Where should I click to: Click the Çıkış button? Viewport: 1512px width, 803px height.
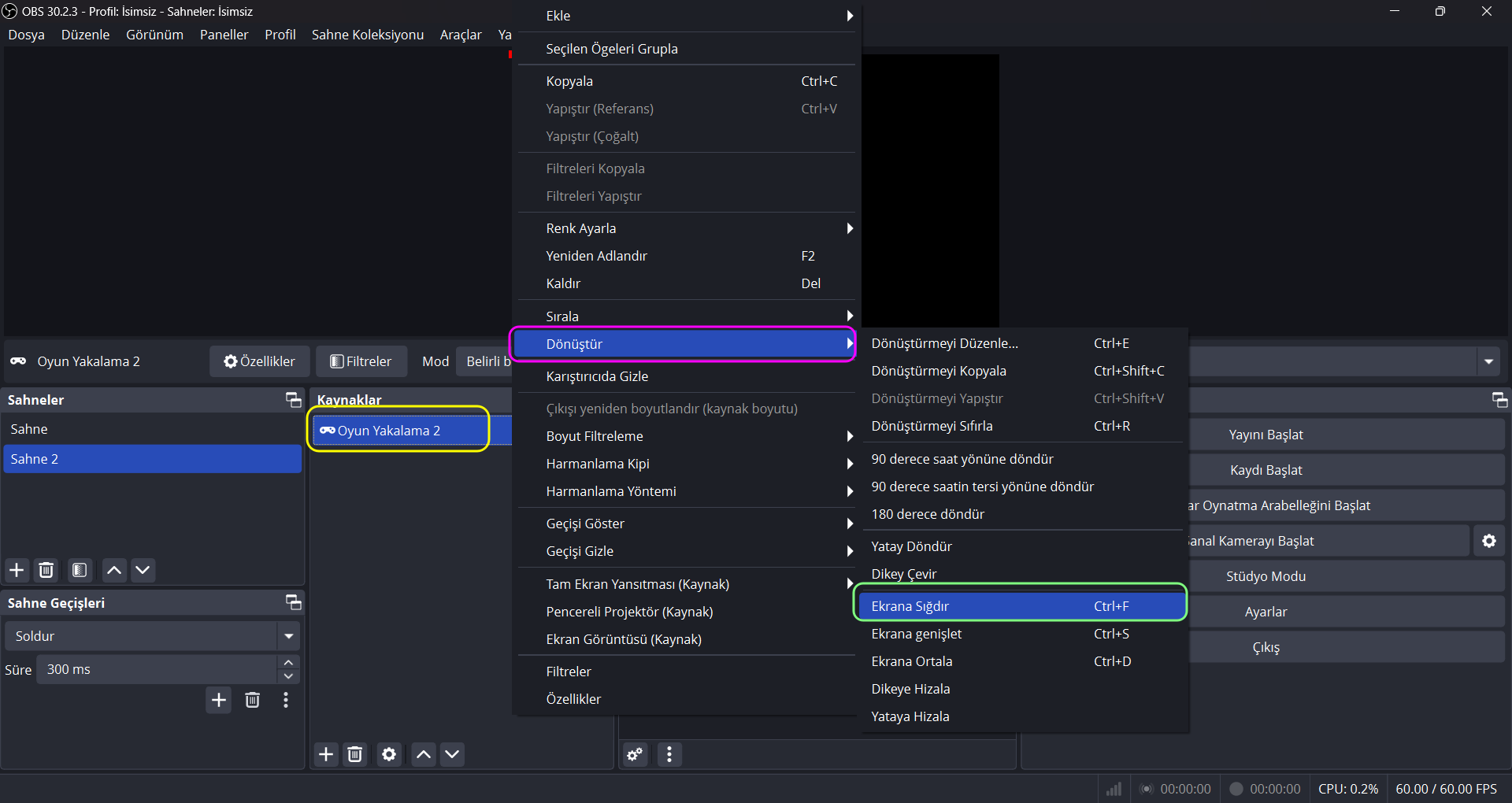pos(1346,647)
